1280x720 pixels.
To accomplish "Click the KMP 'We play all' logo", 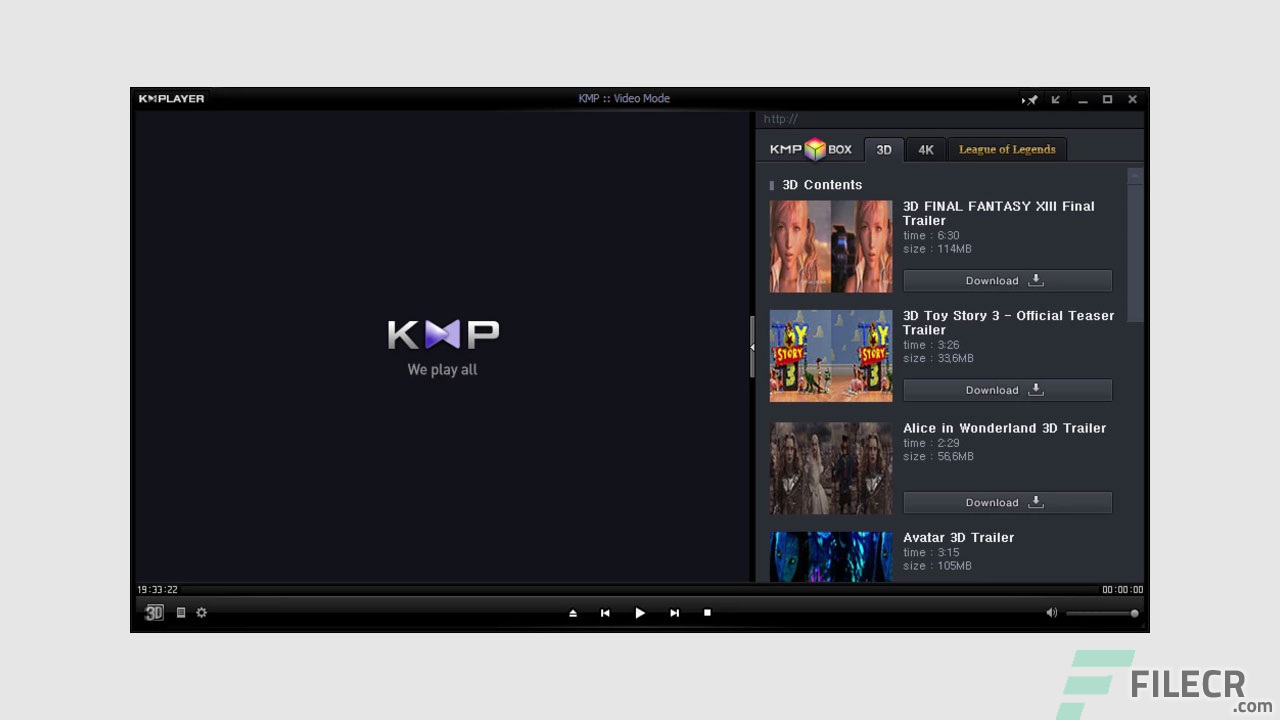I will 443,347.
